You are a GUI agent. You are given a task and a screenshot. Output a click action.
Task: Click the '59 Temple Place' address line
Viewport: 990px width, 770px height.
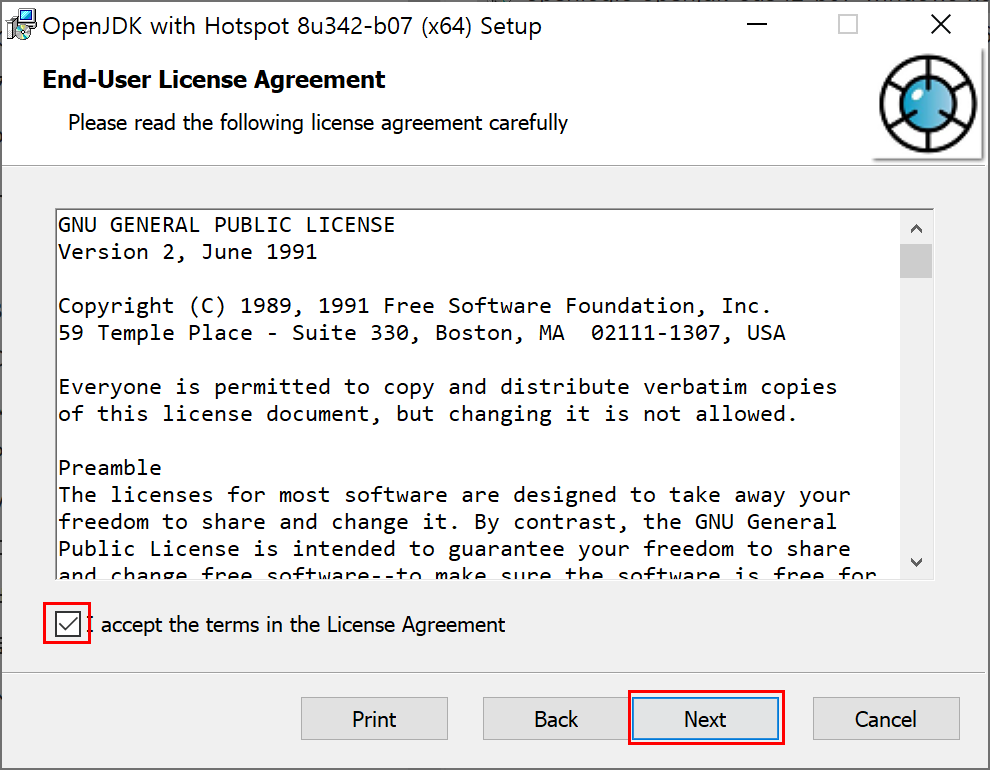tap(422, 333)
